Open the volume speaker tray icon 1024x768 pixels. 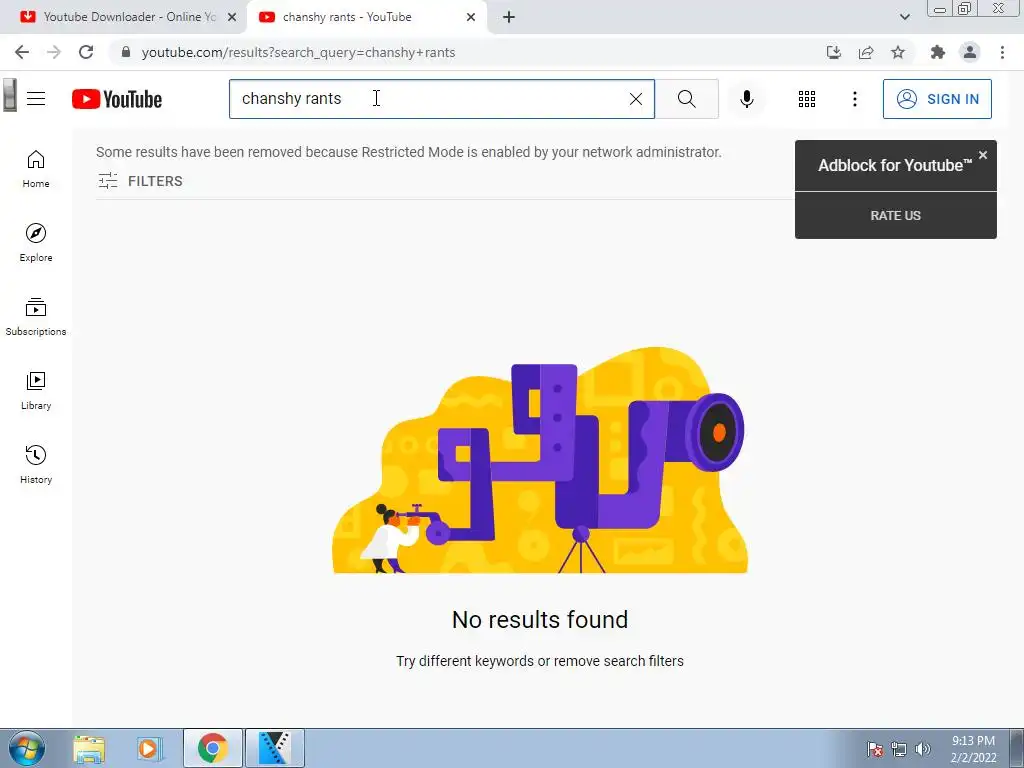tap(923, 749)
